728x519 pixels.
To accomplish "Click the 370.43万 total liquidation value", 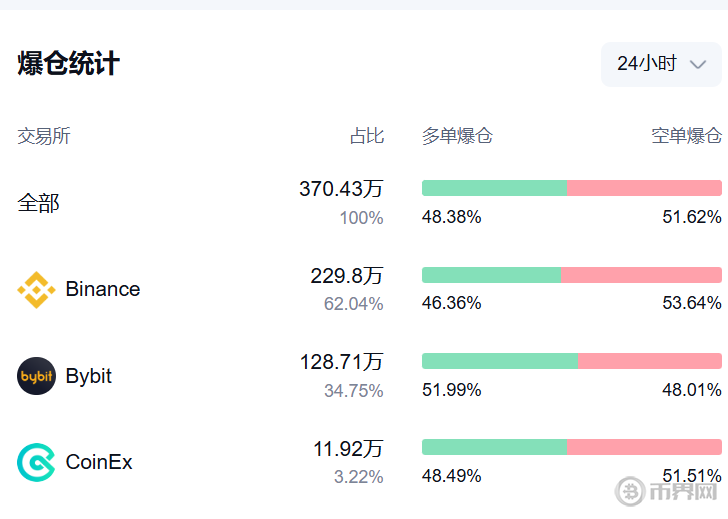I will point(341,189).
